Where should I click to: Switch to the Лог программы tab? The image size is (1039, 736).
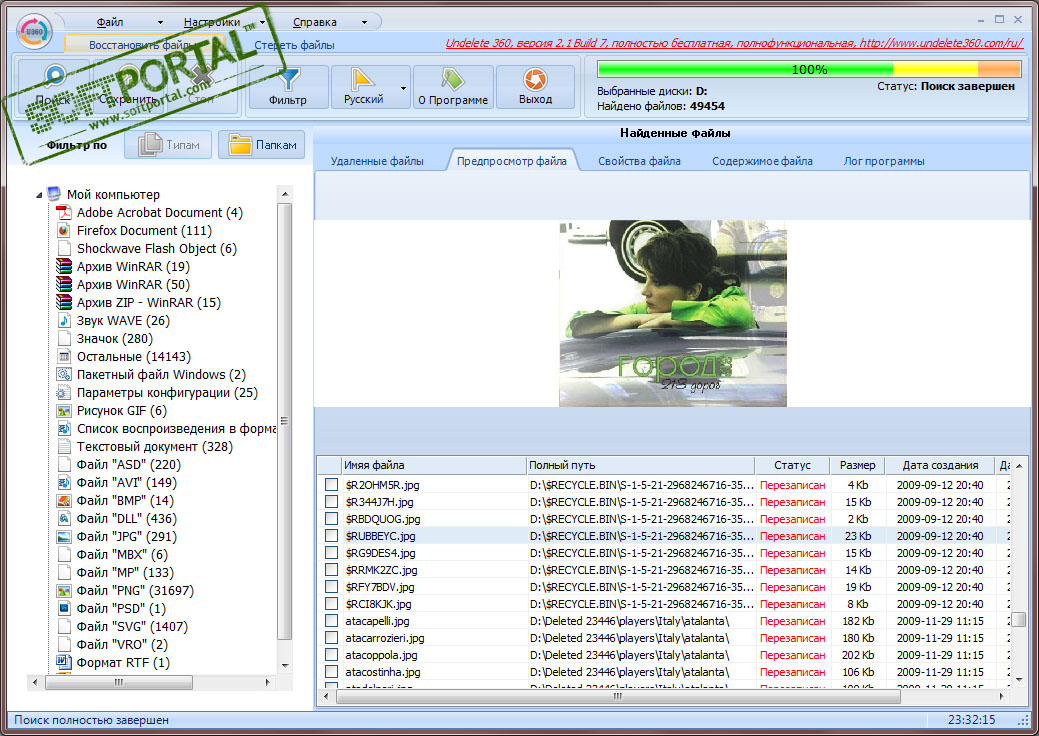coord(884,161)
